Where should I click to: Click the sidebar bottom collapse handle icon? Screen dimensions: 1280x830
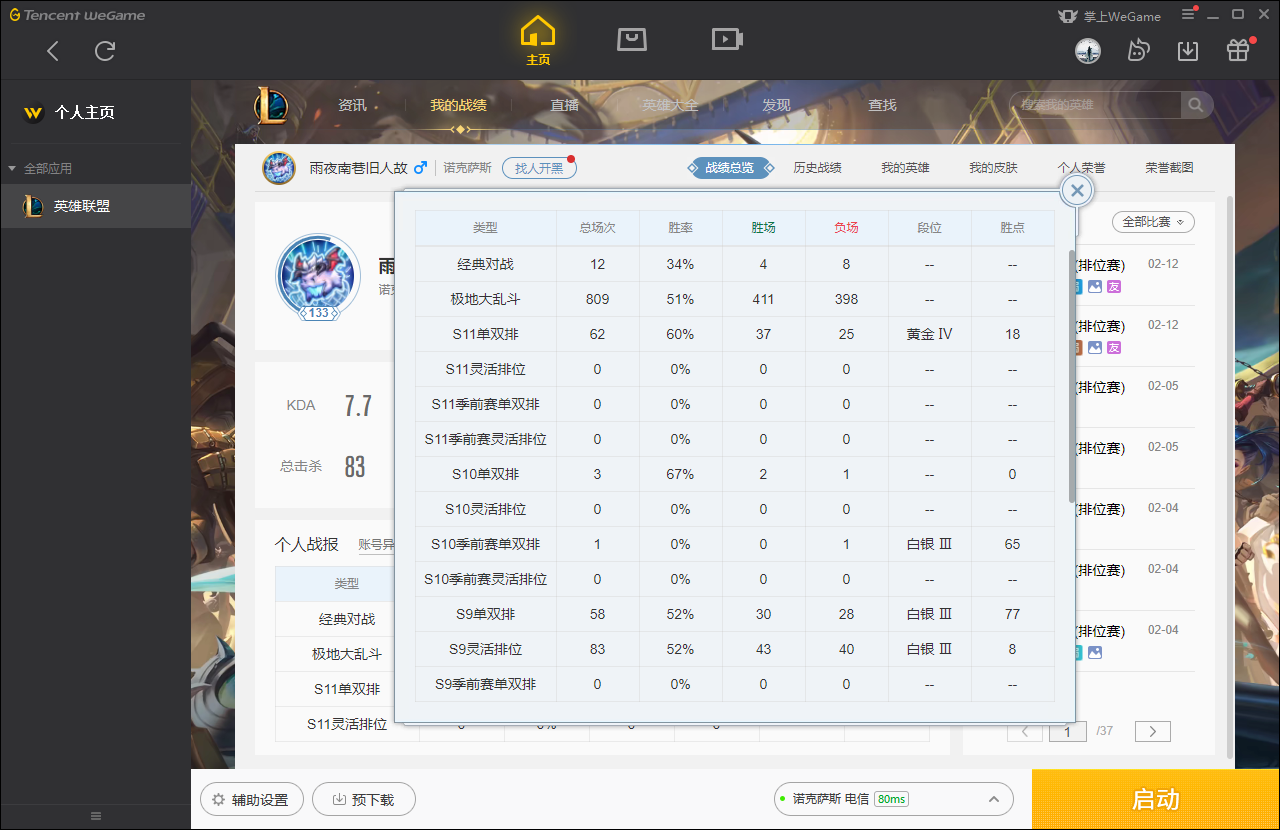coord(96,816)
